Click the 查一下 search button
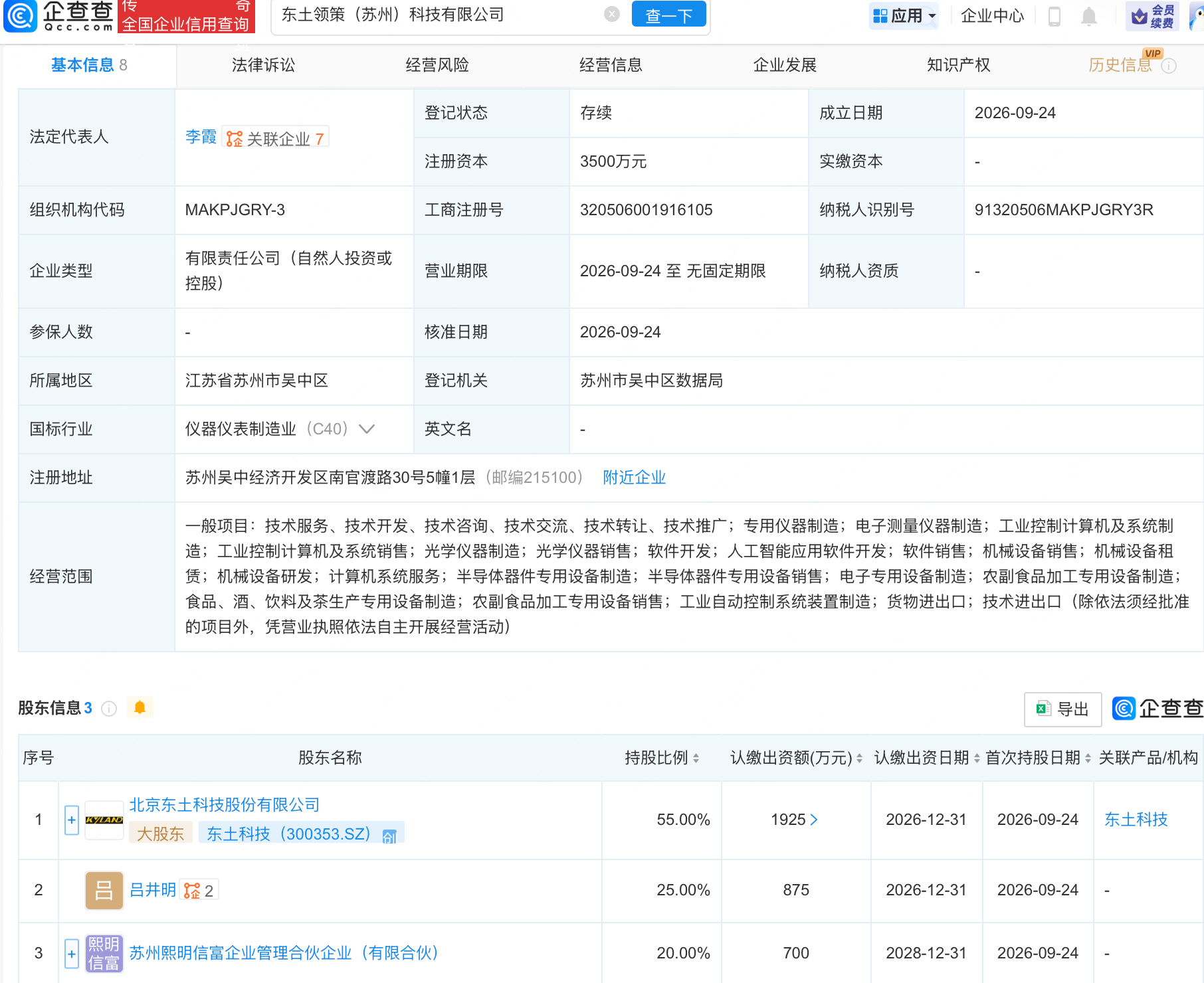The image size is (1204, 983). click(x=668, y=14)
